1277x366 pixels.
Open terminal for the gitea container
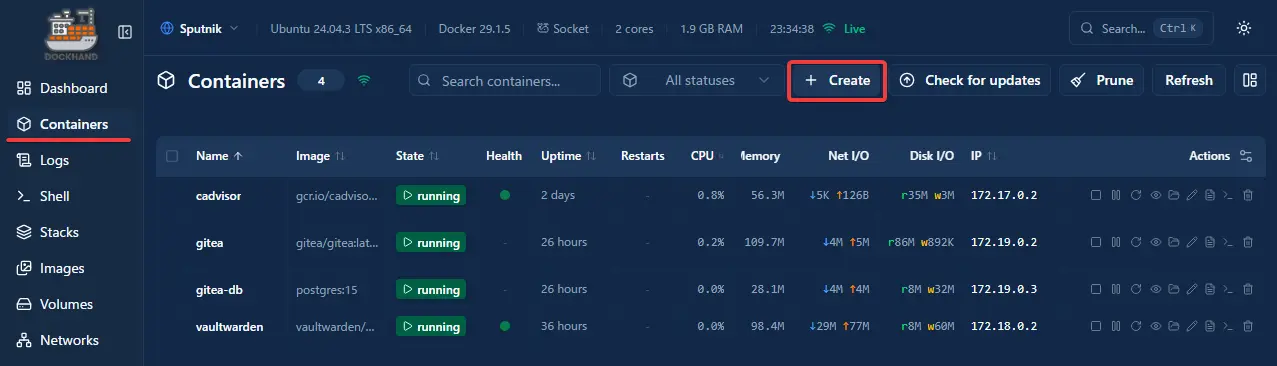pyautogui.click(x=1228, y=242)
